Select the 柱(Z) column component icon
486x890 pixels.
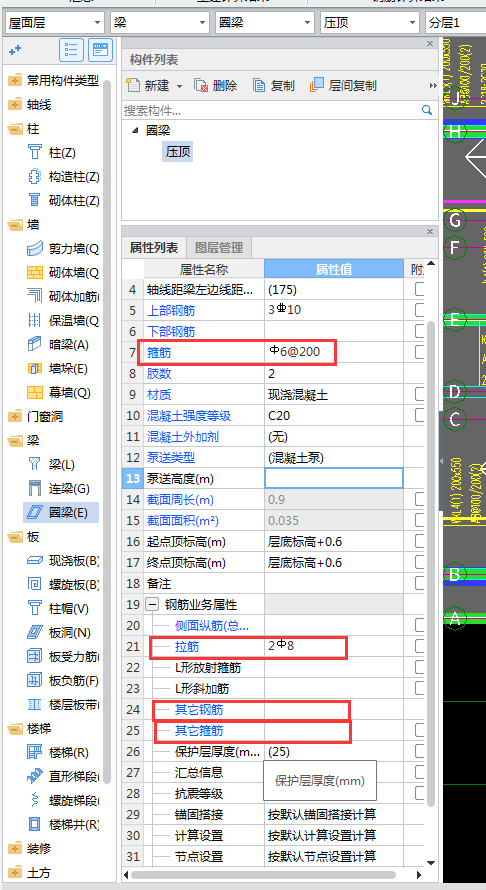[35, 152]
